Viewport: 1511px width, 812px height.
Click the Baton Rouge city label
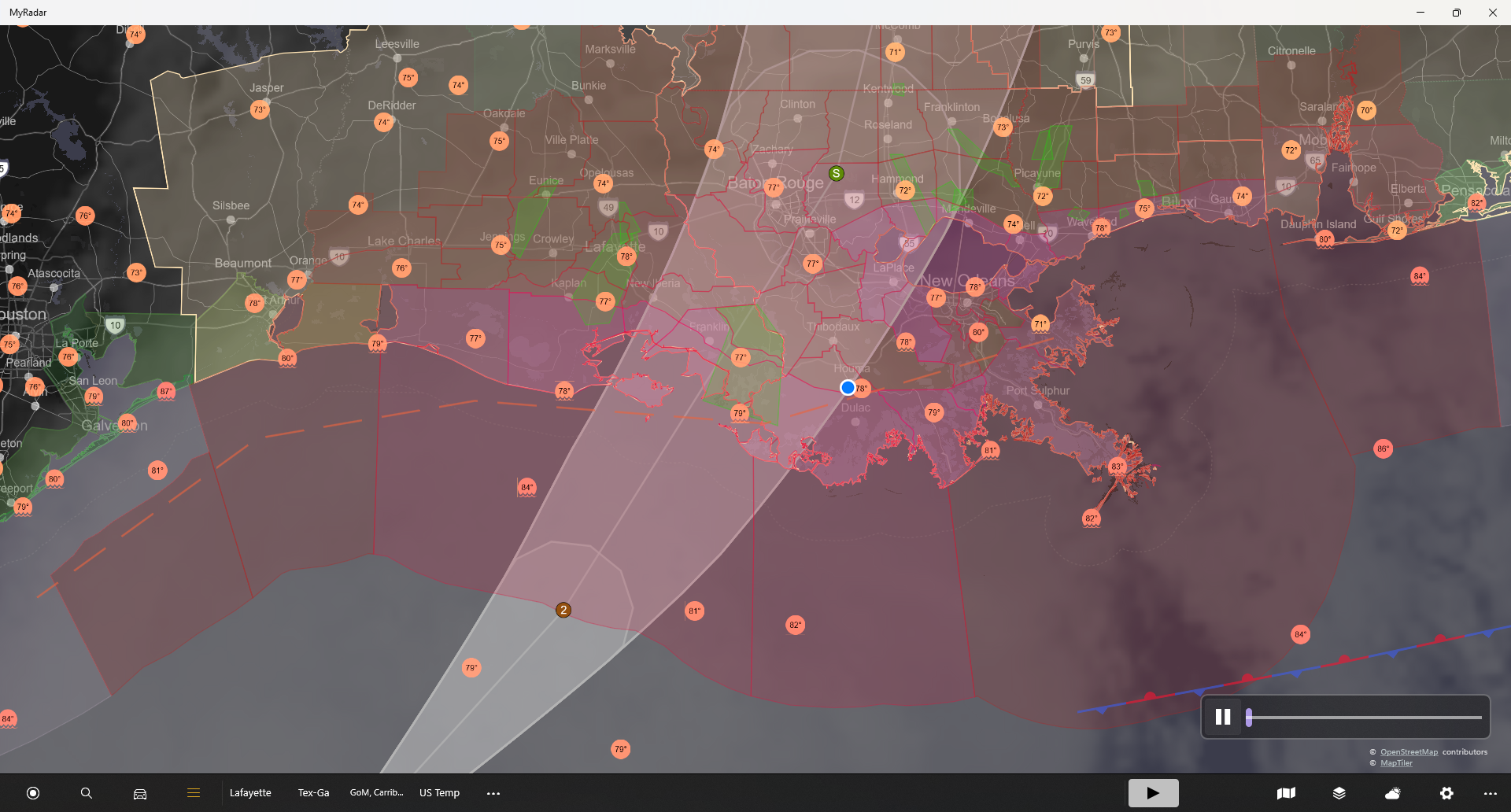click(775, 183)
